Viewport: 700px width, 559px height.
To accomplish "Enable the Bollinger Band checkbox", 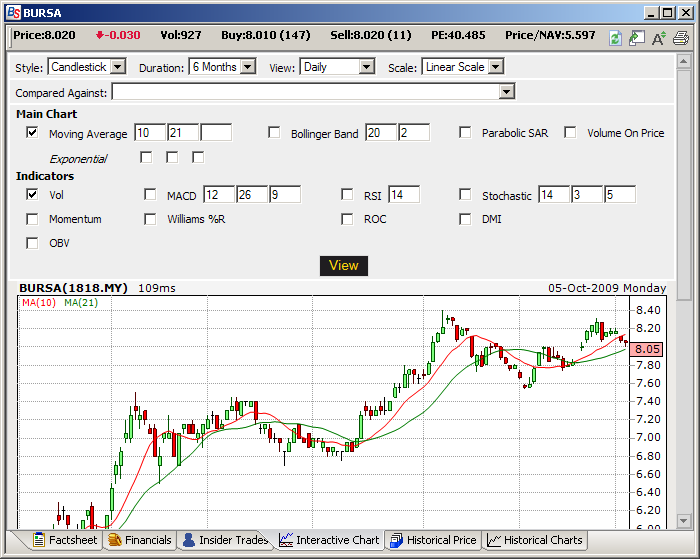I will [274, 133].
